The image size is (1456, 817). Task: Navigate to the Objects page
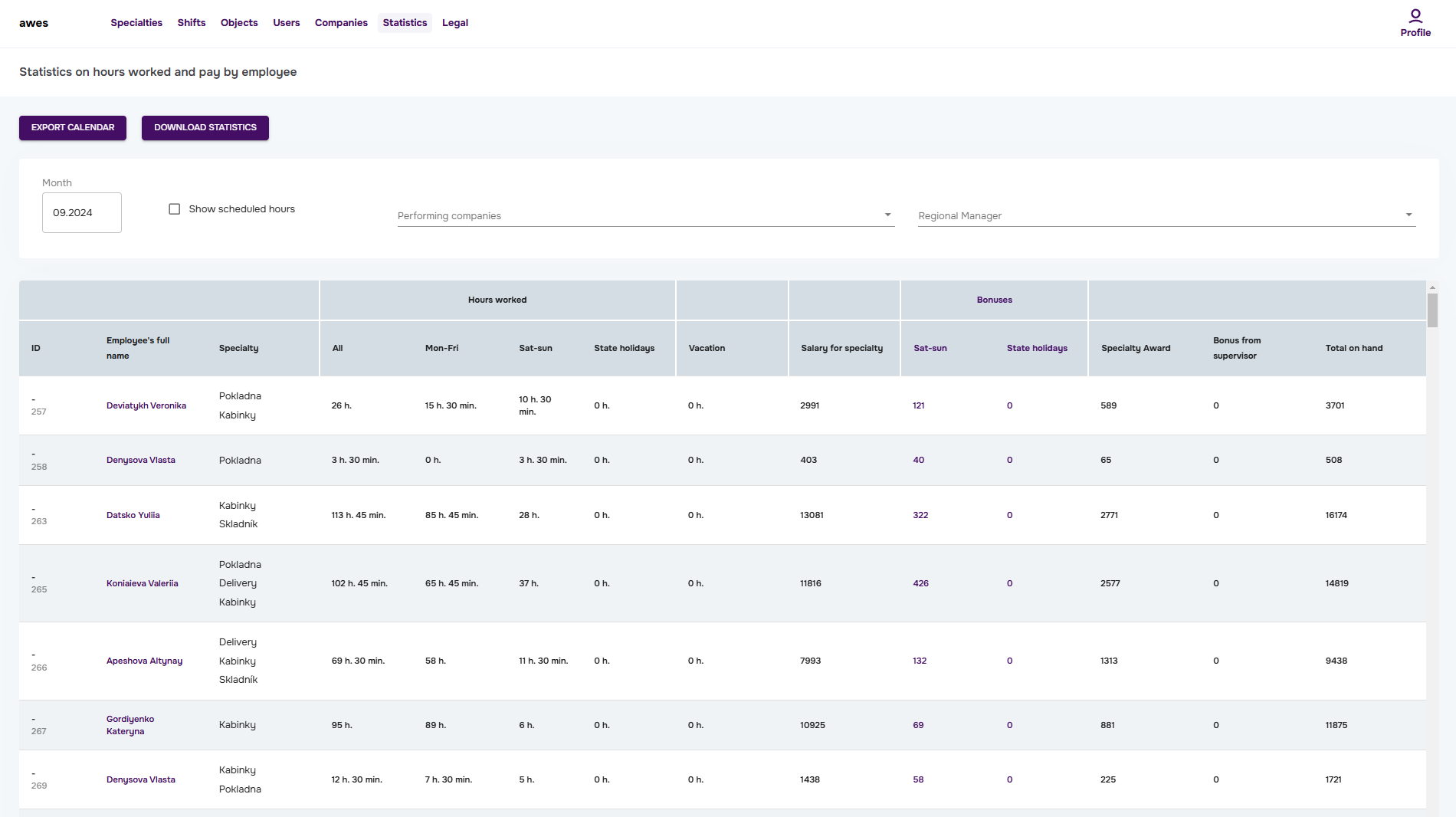[239, 23]
